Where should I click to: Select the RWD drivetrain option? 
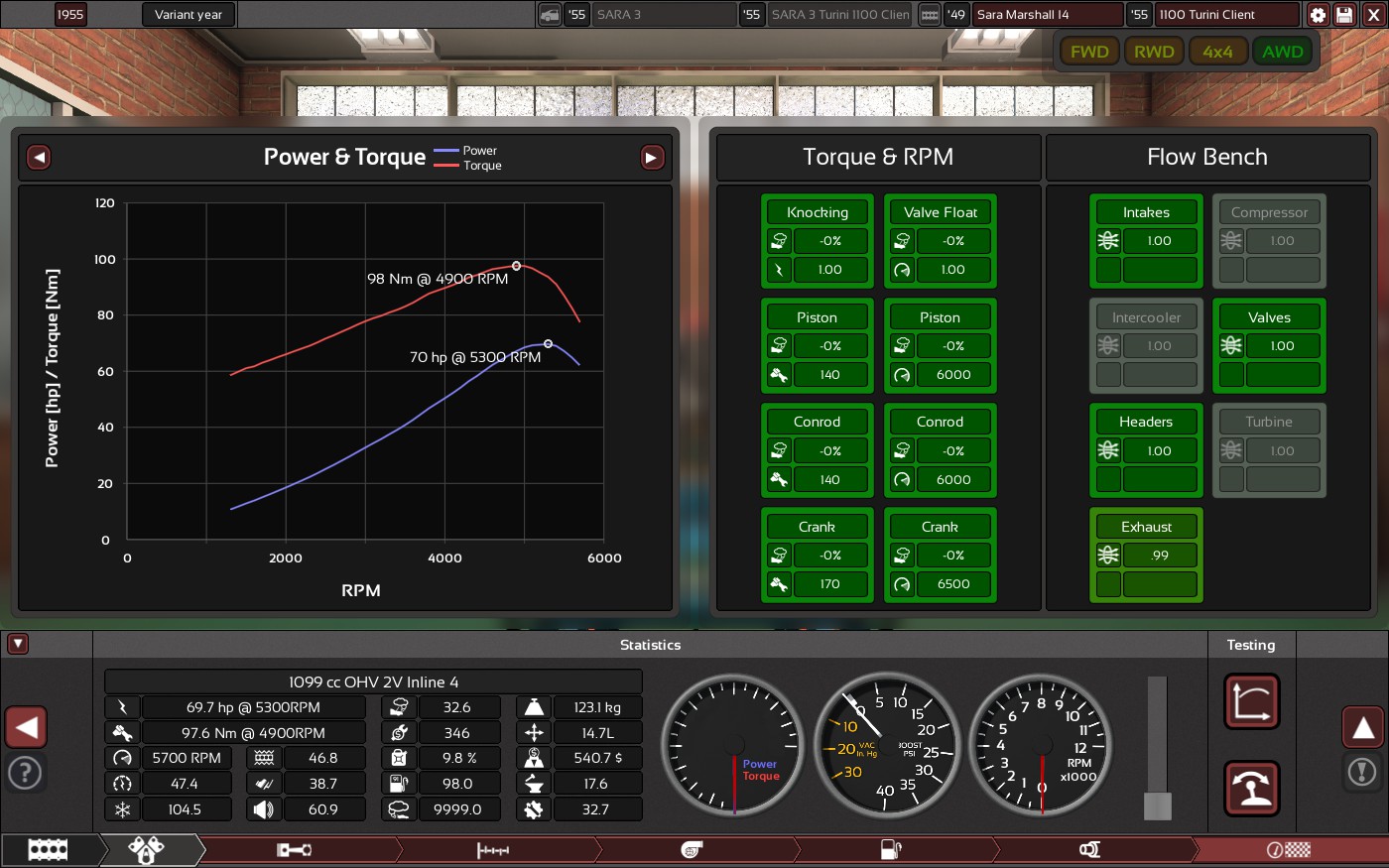coord(1154,52)
